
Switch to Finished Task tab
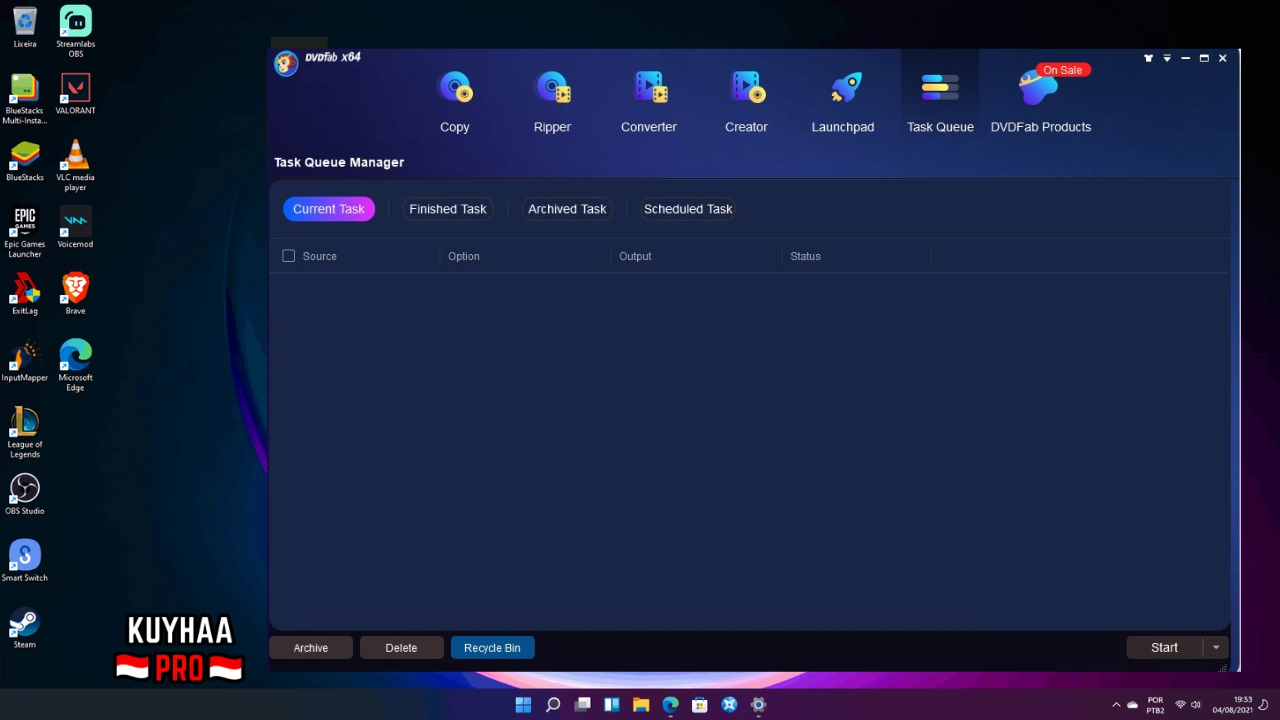448,209
